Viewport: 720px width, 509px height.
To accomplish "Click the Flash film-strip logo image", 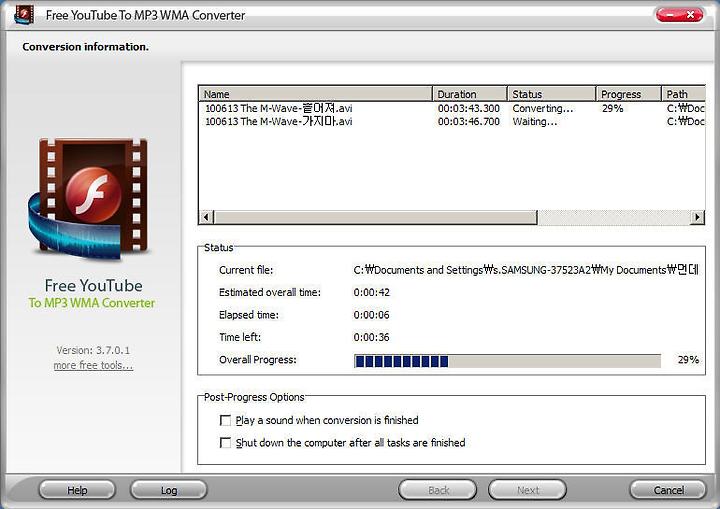I will click(x=89, y=198).
